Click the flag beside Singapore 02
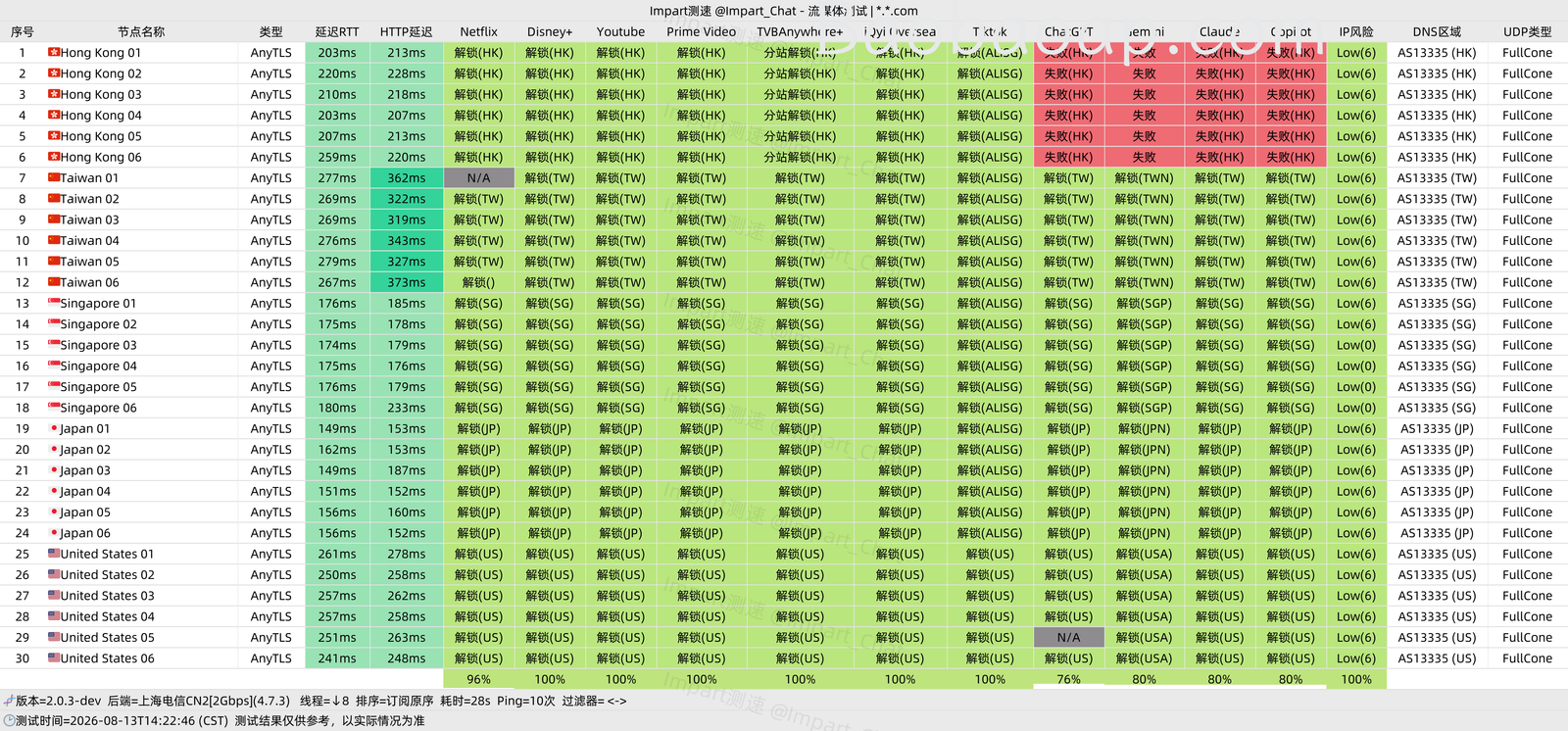This screenshot has height=731, width=1568. 54,324
